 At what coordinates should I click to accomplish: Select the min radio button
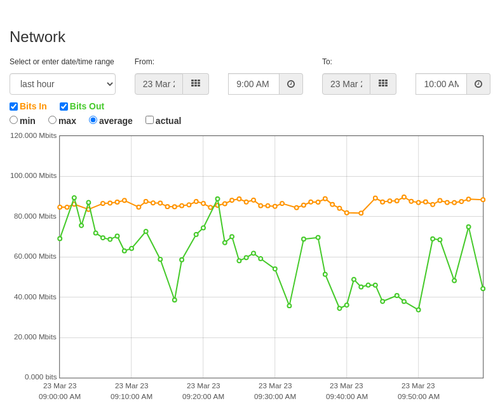click(x=13, y=120)
